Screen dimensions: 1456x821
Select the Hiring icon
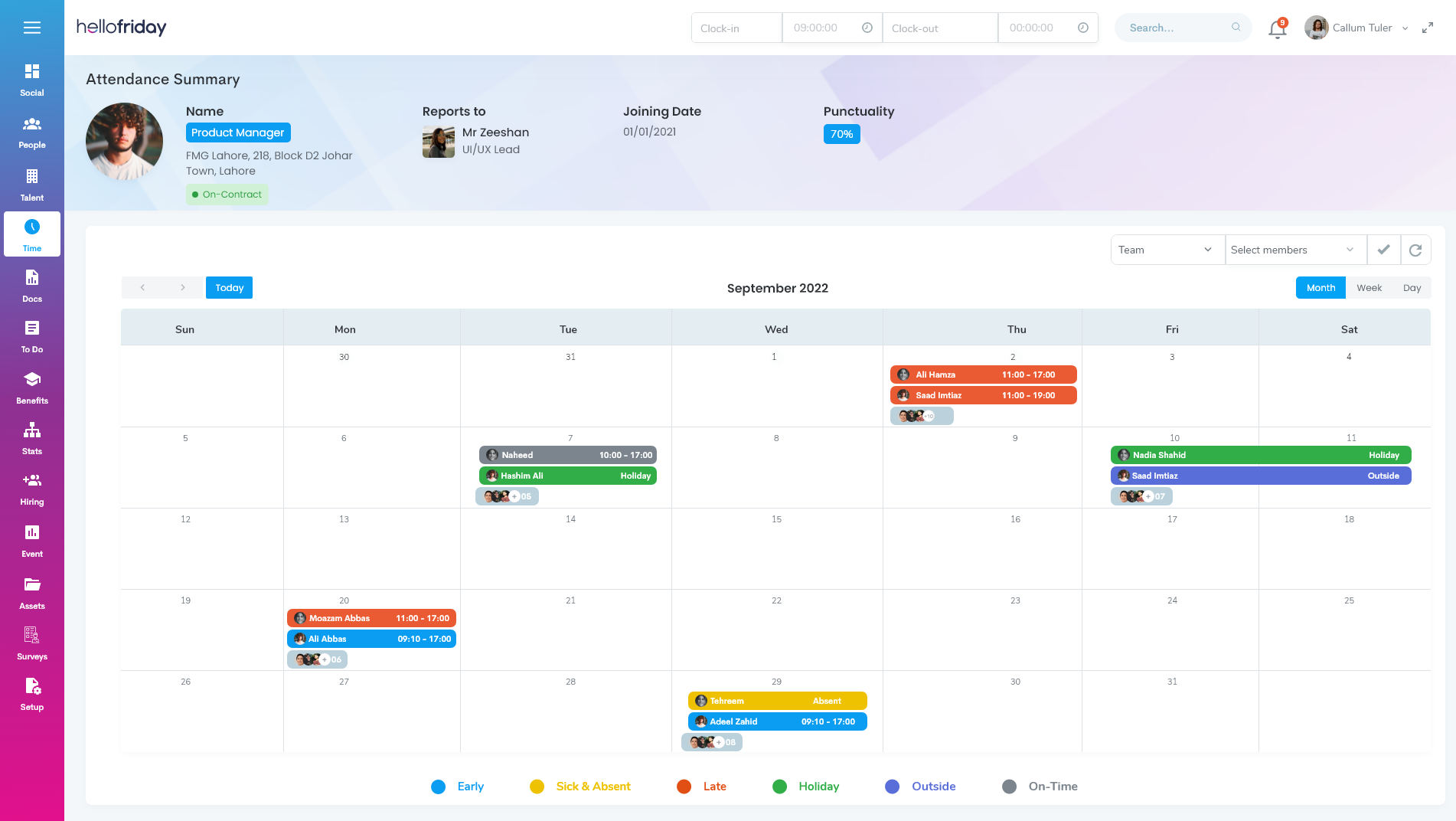tap(31, 488)
